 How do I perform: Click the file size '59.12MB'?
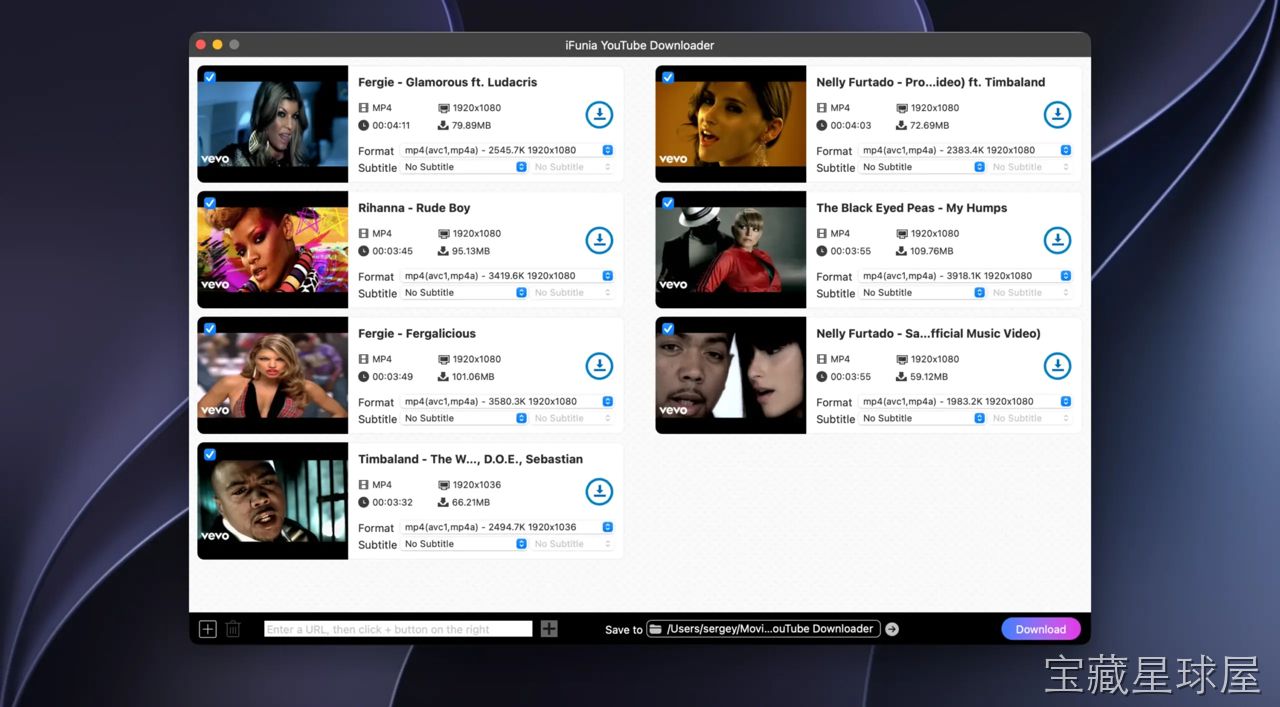[929, 377]
